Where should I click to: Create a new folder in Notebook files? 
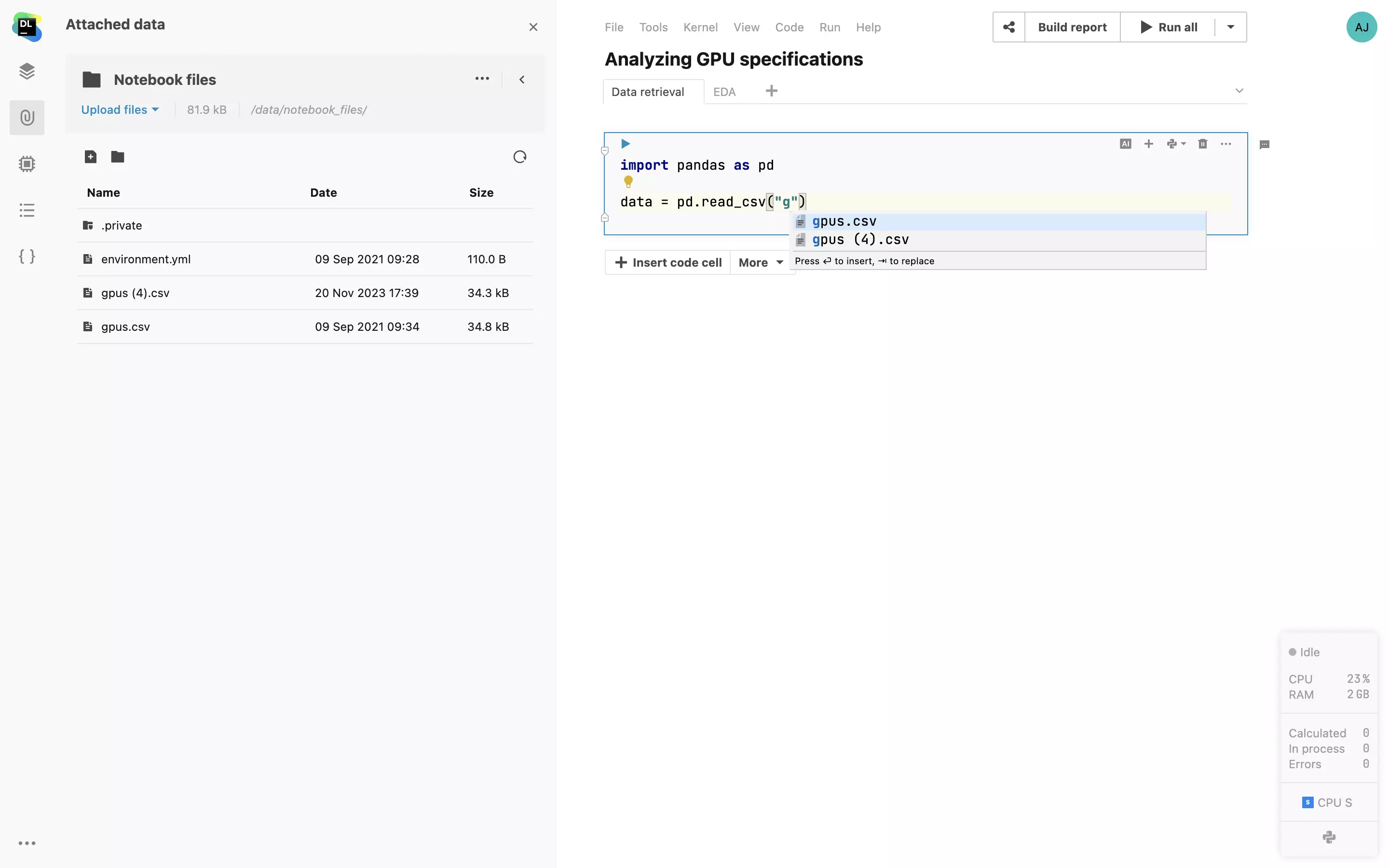118,157
